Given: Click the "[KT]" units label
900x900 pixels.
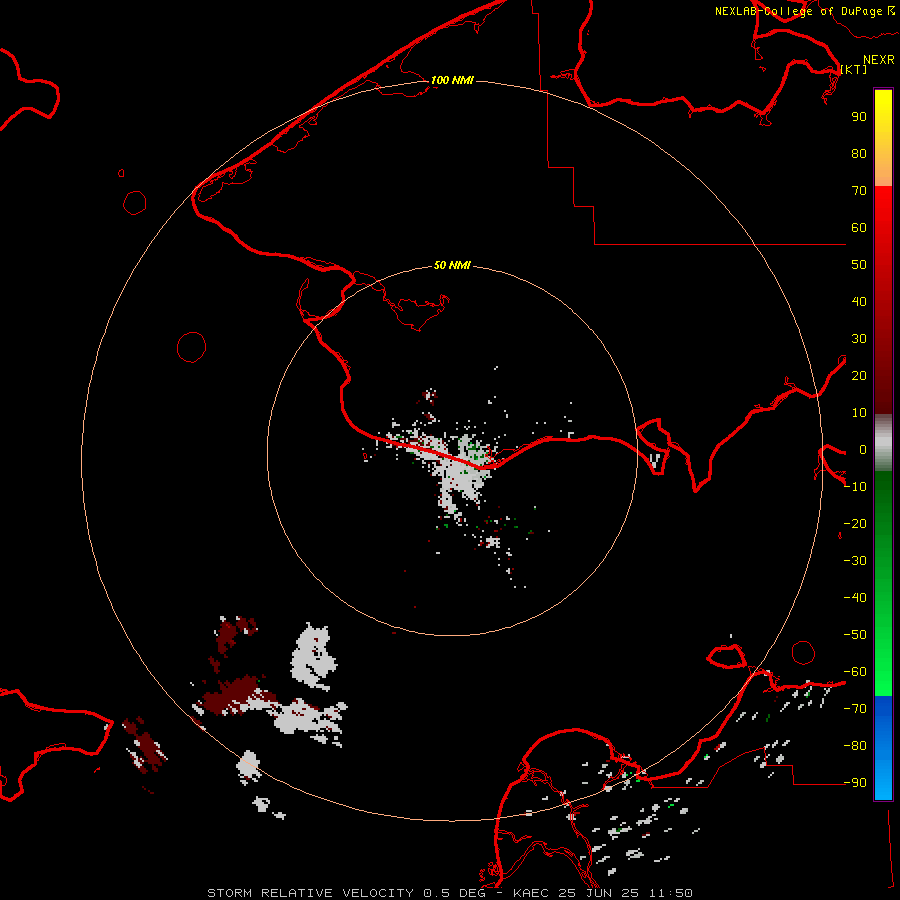Looking at the screenshot, I should coord(854,69).
